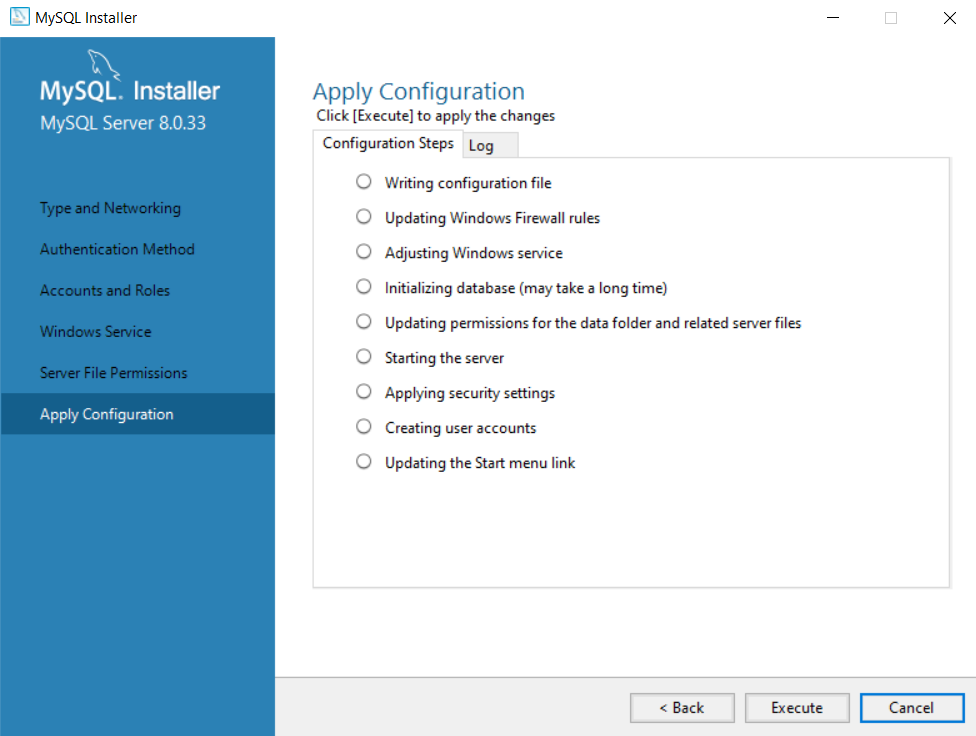Select the Updating Windows Firewall rules step indicator
Image resolution: width=976 pixels, height=736 pixels.
pos(363,216)
